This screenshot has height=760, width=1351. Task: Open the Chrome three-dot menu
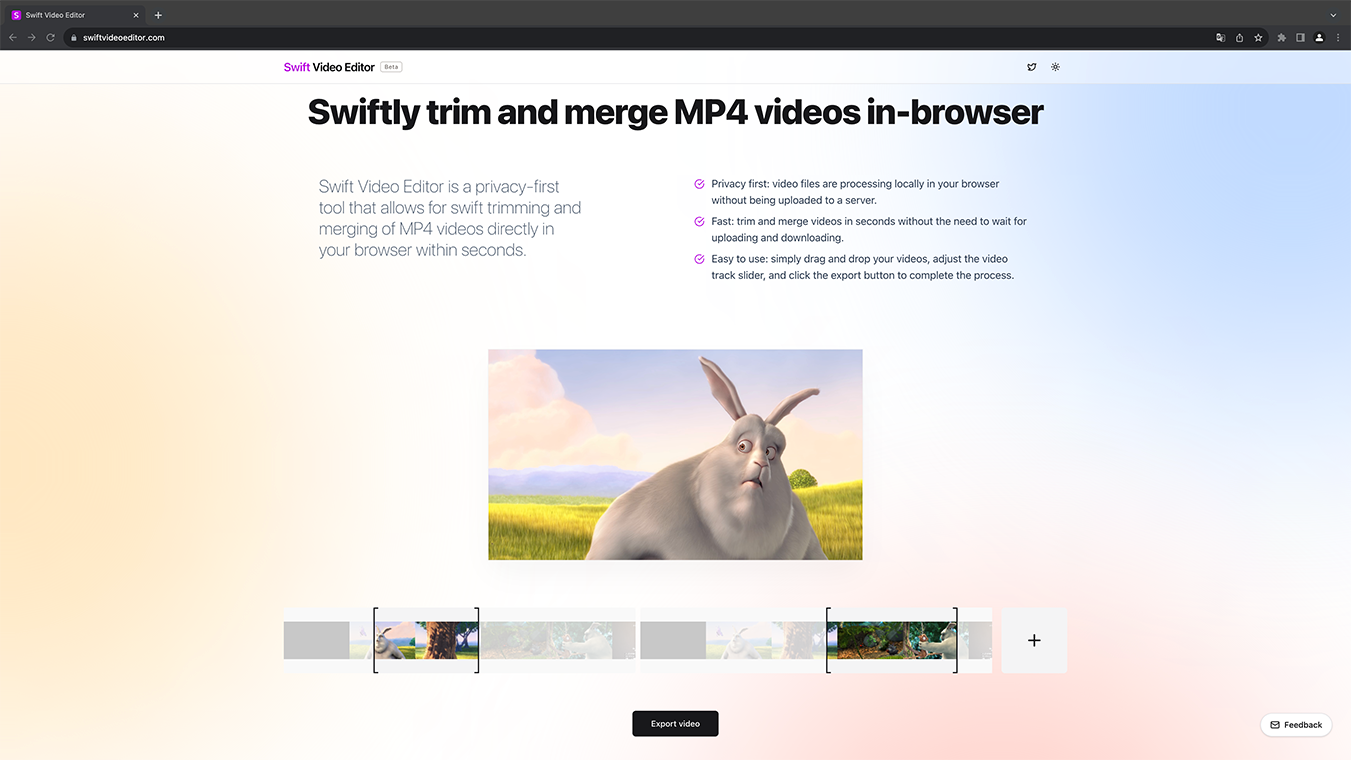pos(1338,37)
